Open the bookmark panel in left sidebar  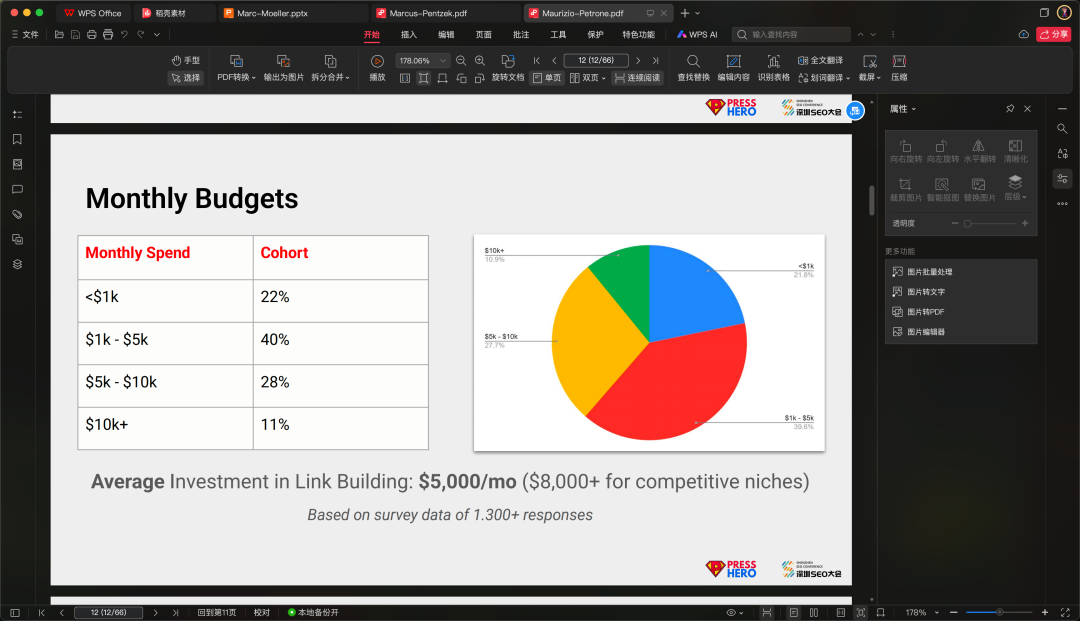pyautogui.click(x=17, y=139)
